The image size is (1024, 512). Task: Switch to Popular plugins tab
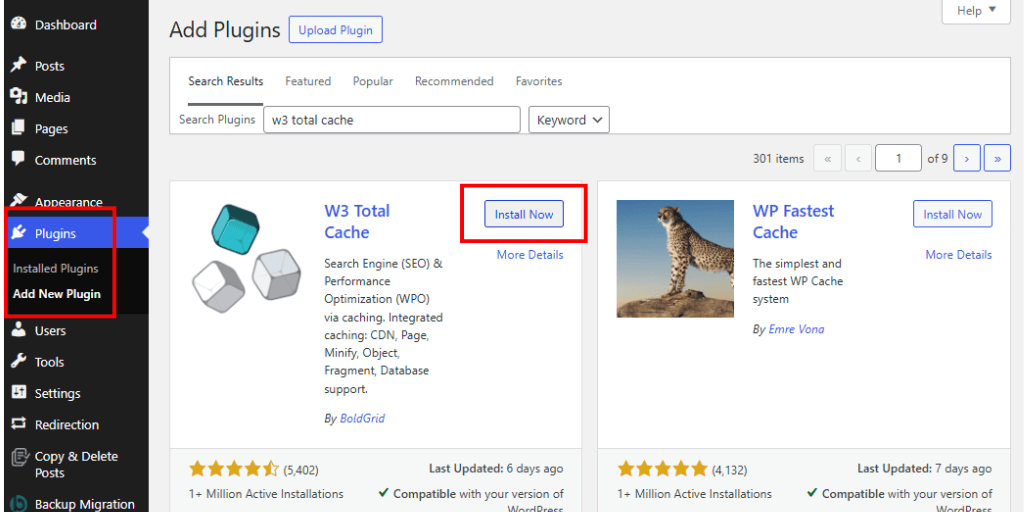pyautogui.click(x=373, y=81)
